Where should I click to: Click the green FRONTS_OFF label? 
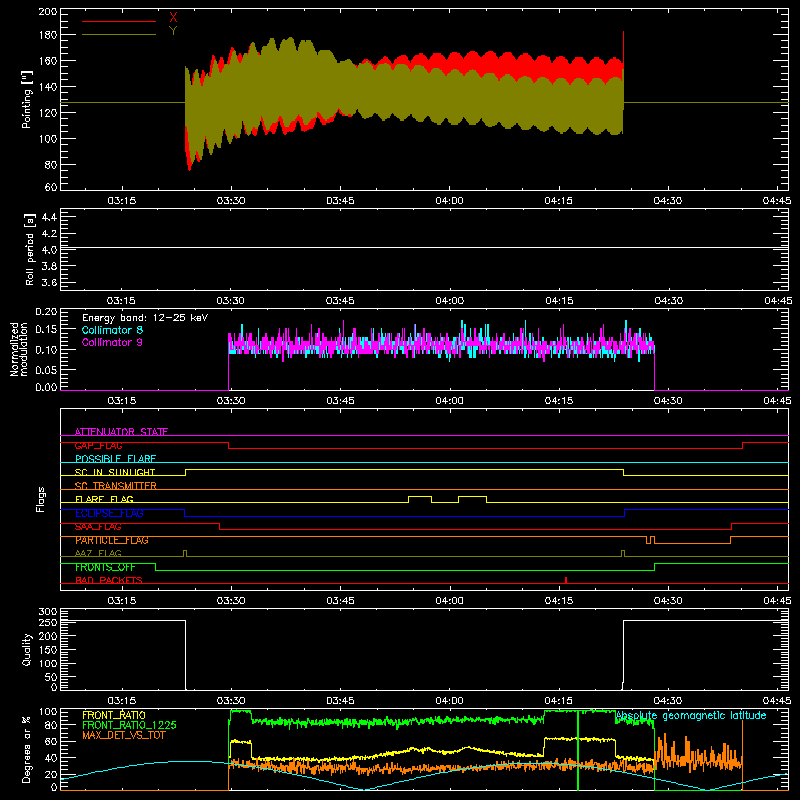[105, 567]
